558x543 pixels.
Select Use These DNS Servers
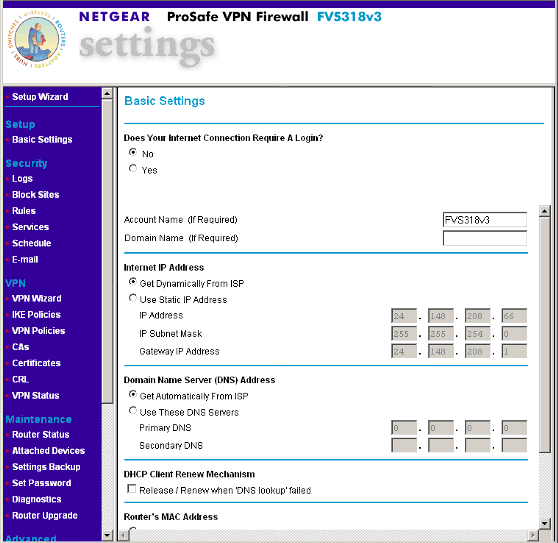[x=133, y=411]
